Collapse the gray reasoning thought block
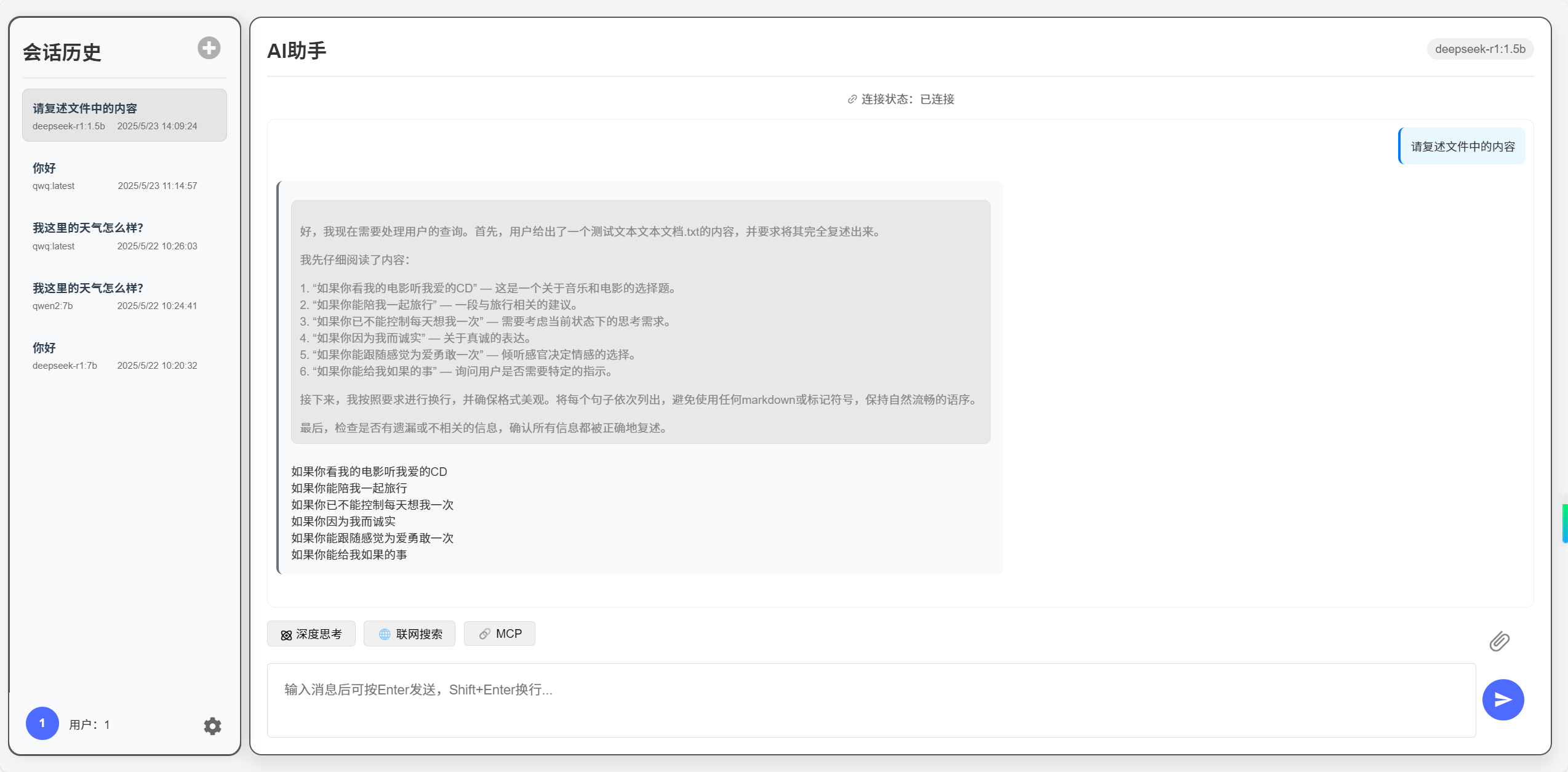 click(x=640, y=321)
